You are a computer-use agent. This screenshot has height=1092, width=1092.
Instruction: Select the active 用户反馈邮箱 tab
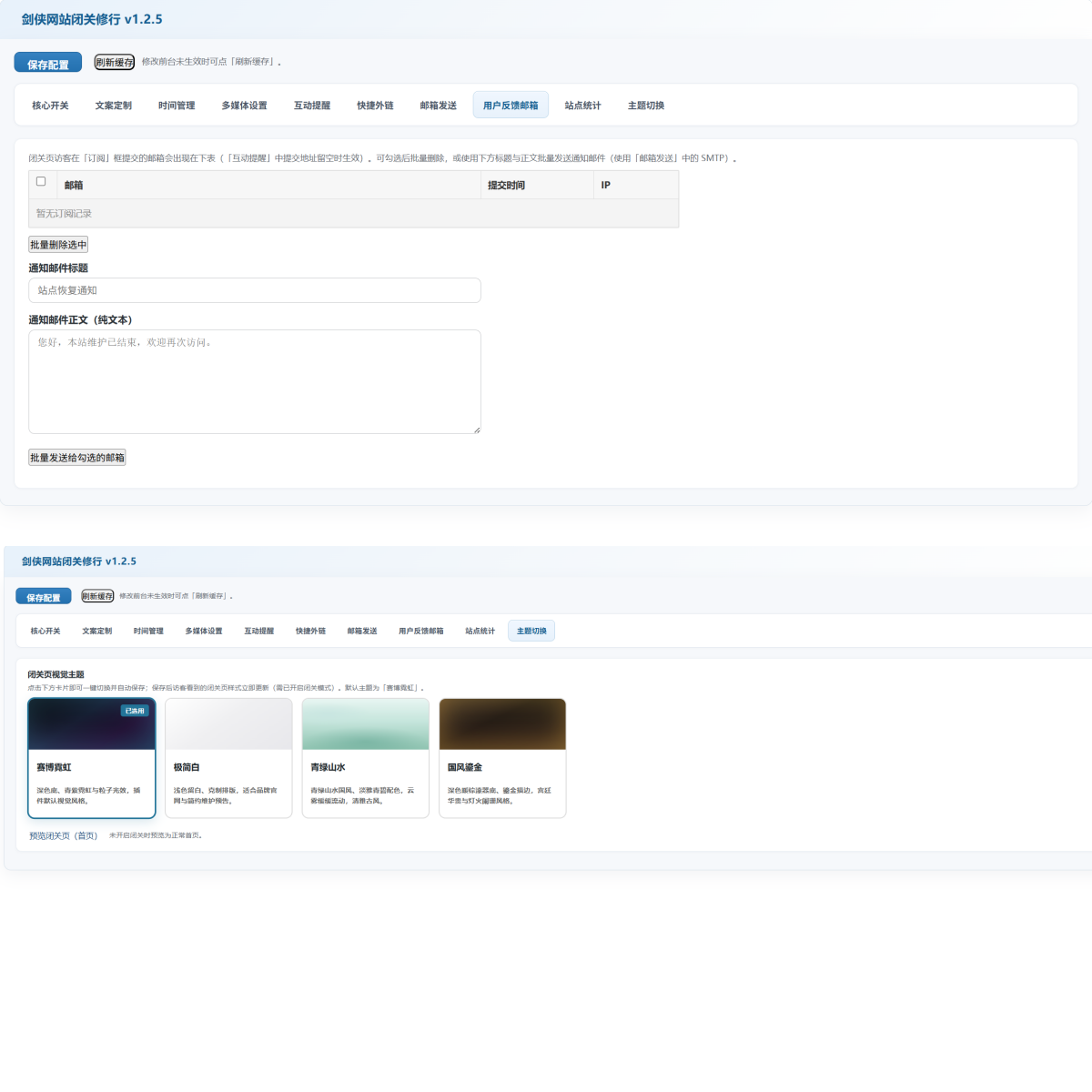(x=511, y=106)
